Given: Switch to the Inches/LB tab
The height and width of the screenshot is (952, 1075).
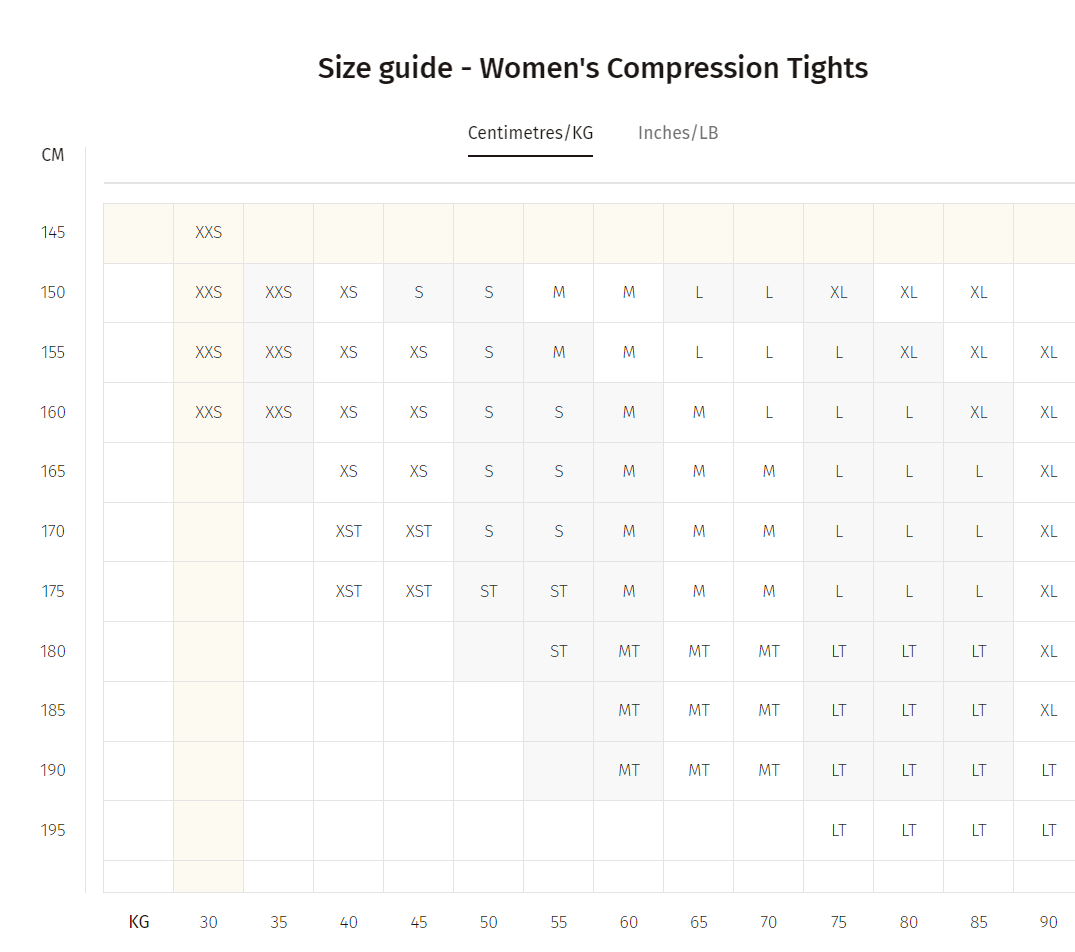Looking at the screenshot, I should click(677, 133).
